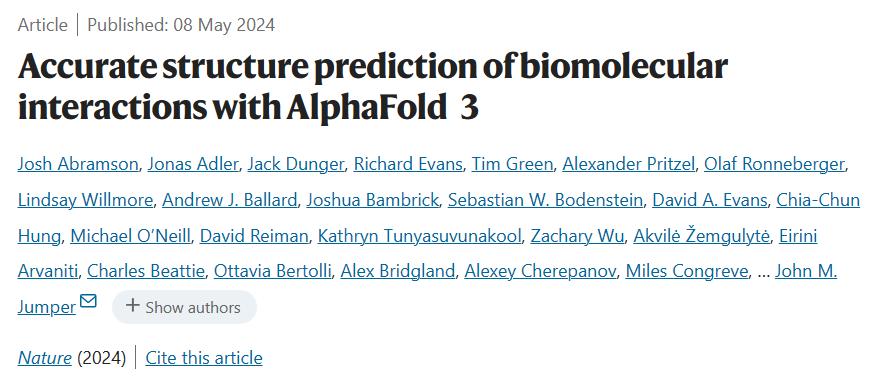Open Jonas Adler author link
The image size is (882, 382).
coord(194,164)
